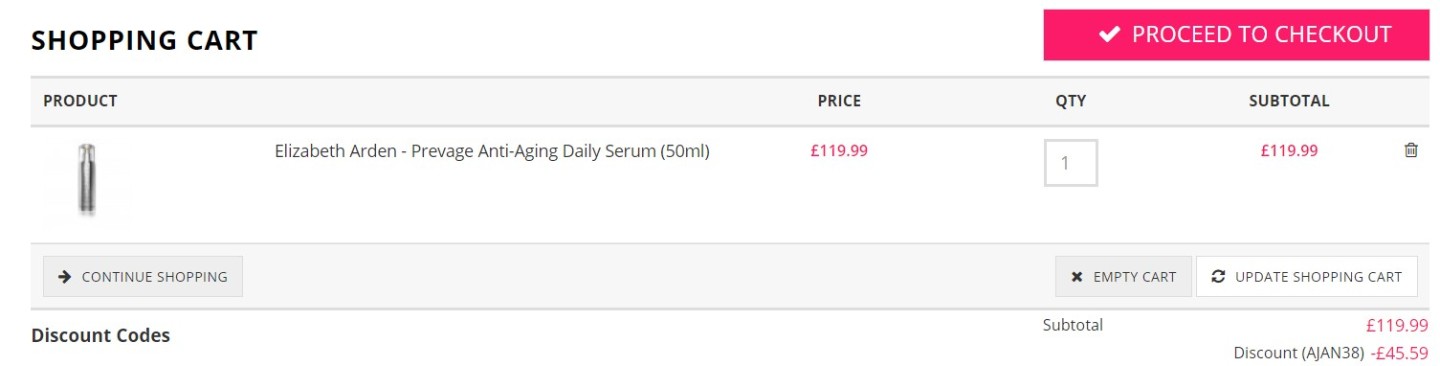Open the Elizabeth Arden Prevage serum product link

(x=492, y=152)
